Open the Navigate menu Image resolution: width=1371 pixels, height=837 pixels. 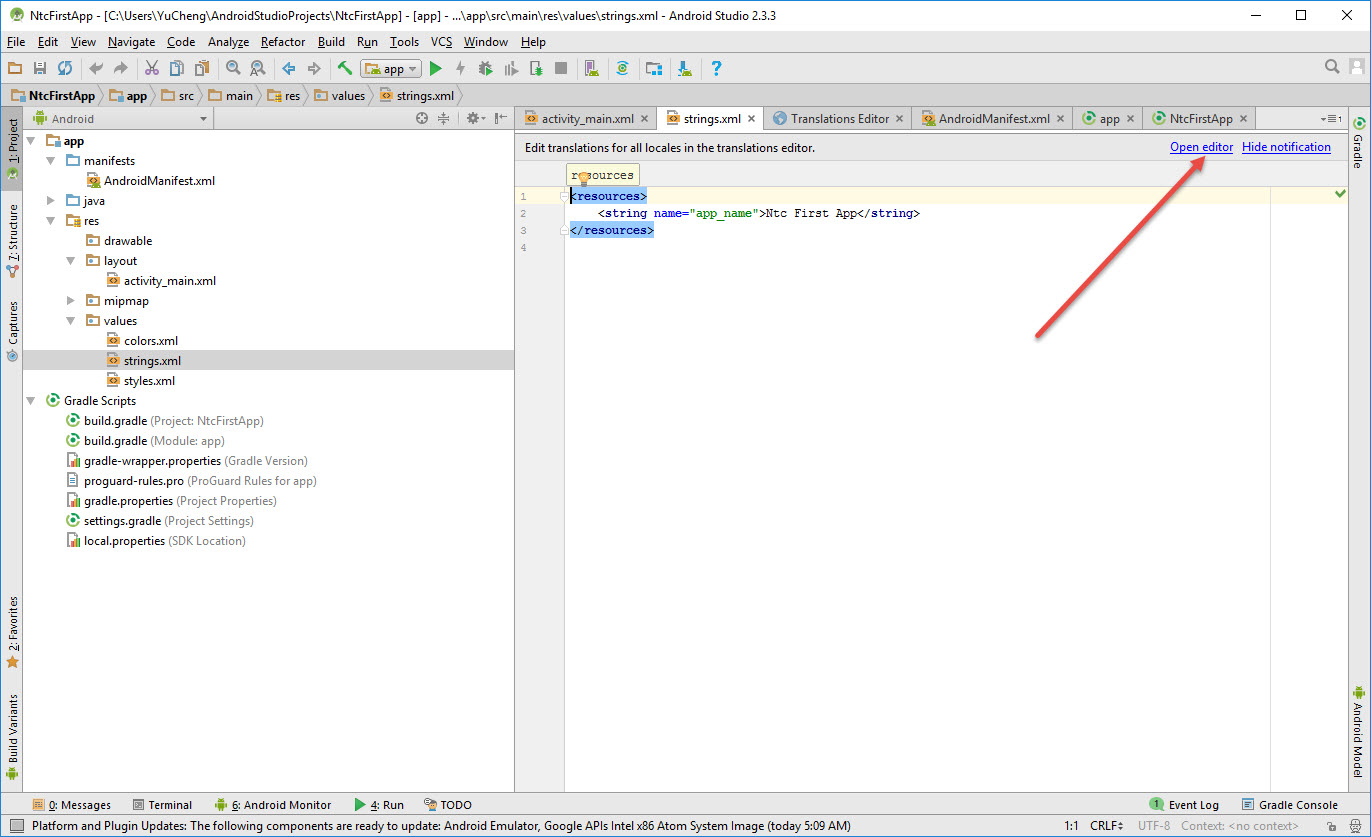click(131, 42)
